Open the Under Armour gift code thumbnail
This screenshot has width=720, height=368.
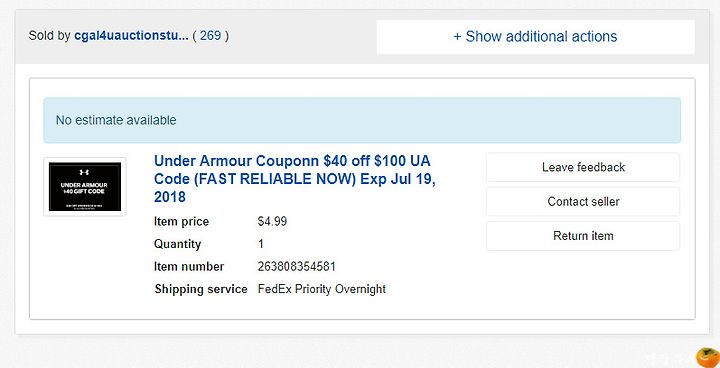coord(85,187)
